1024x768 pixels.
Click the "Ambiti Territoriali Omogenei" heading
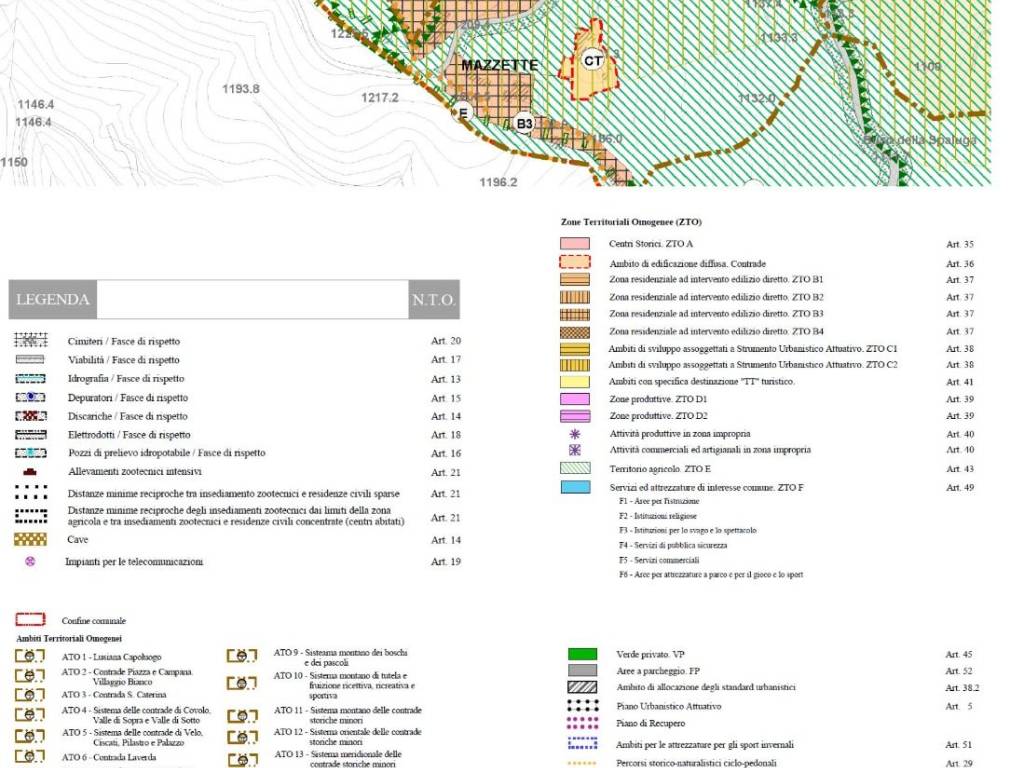tap(69, 638)
